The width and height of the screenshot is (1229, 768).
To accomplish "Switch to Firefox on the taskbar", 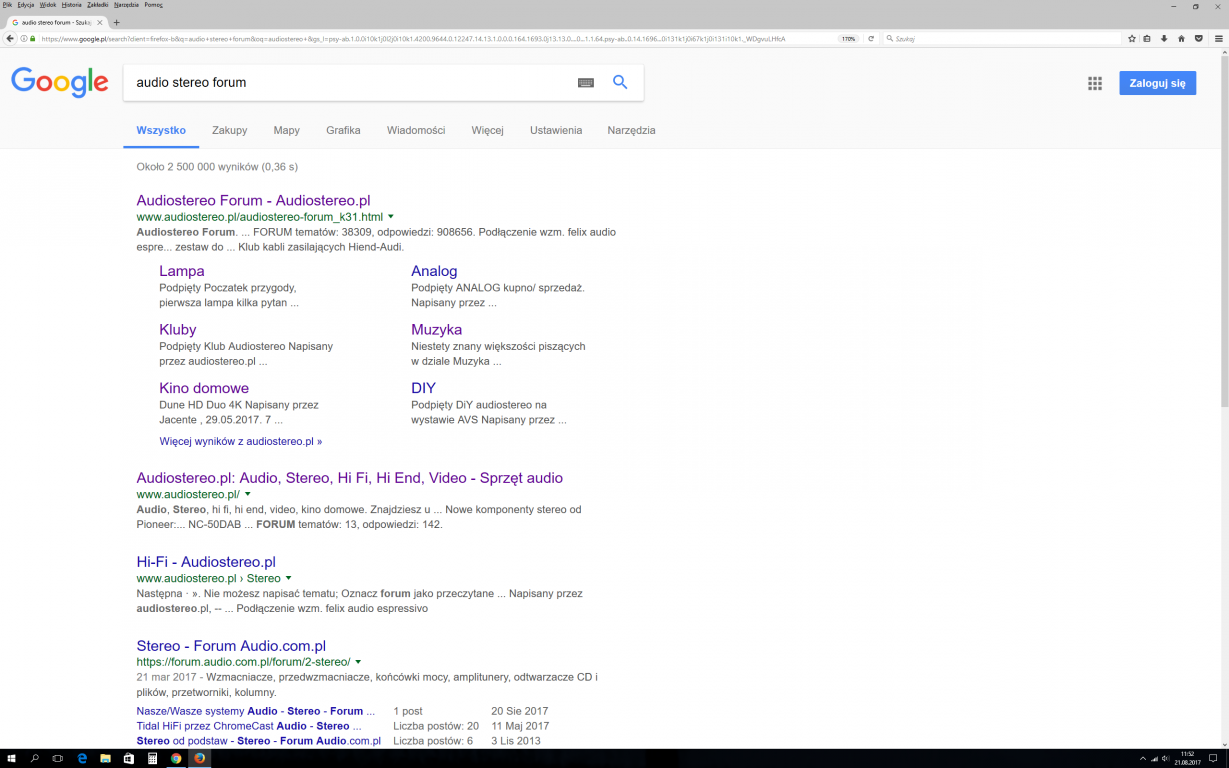I will 199,759.
